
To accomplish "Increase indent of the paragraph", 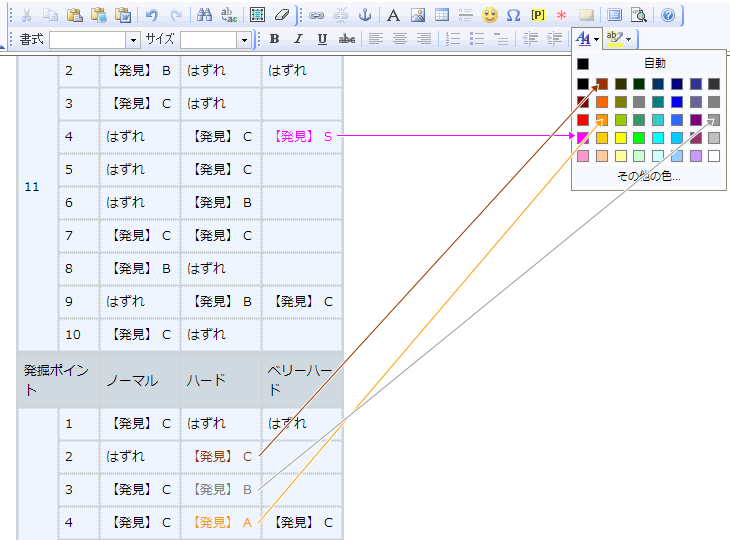I will point(554,39).
